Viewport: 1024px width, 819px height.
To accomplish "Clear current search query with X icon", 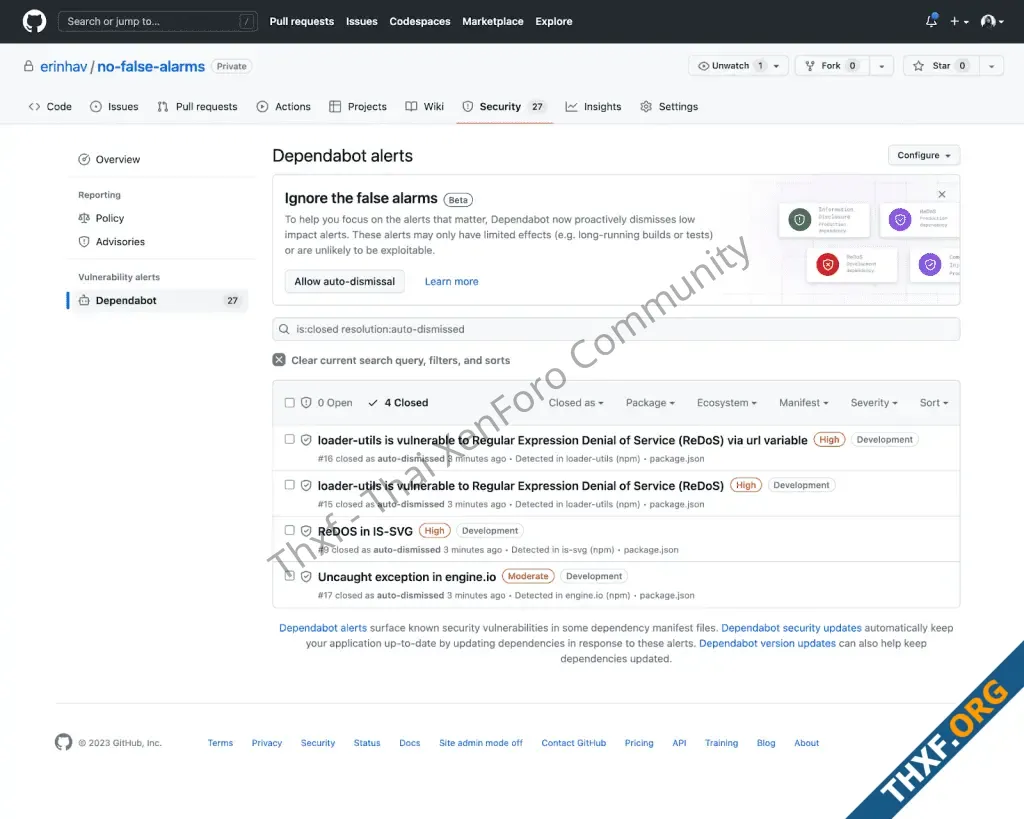I will [279, 360].
